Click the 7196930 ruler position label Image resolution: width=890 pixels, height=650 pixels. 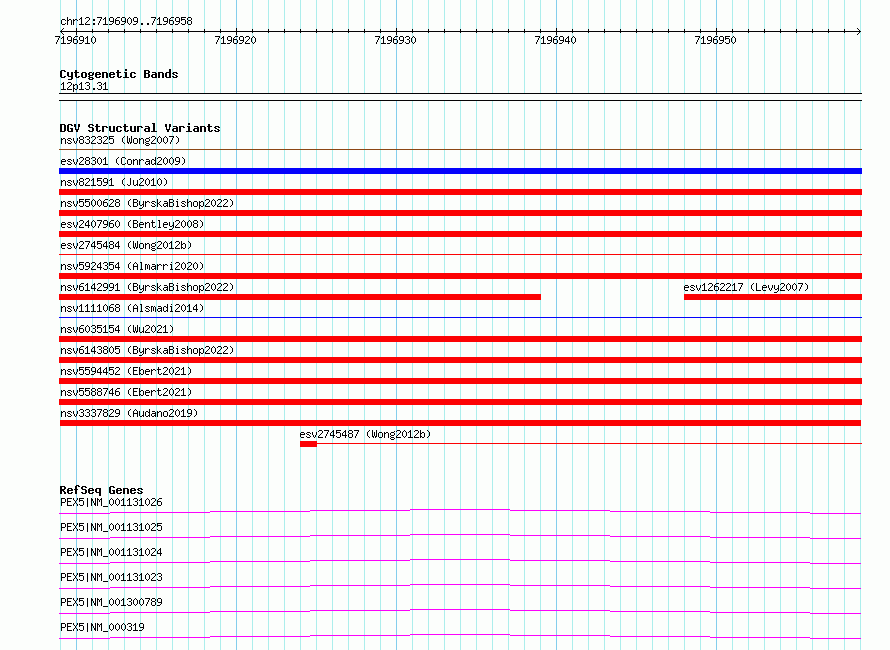396,40
